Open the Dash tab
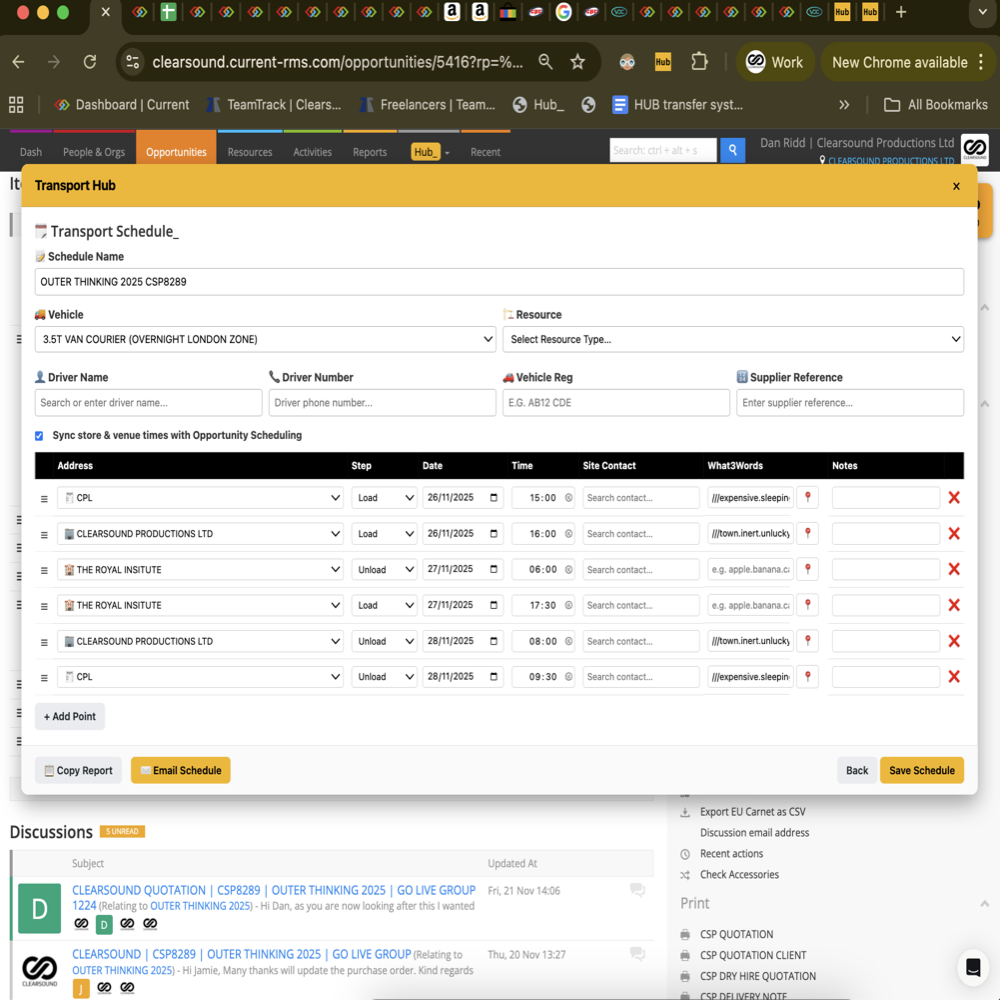Screen dimensions: 1000x1000 31,152
